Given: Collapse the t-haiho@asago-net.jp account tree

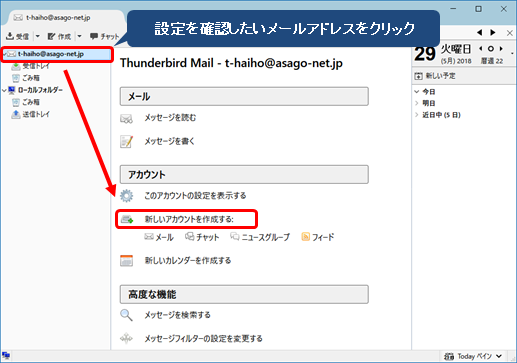Looking at the screenshot, I should click(4, 54).
